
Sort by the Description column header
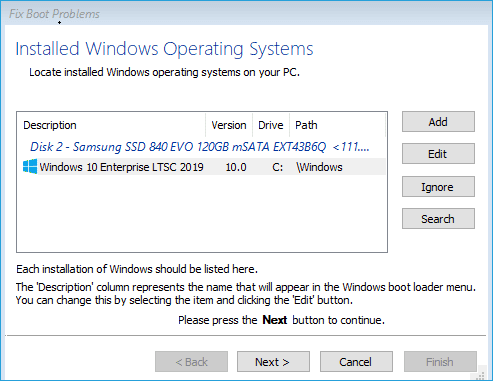coord(111,125)
